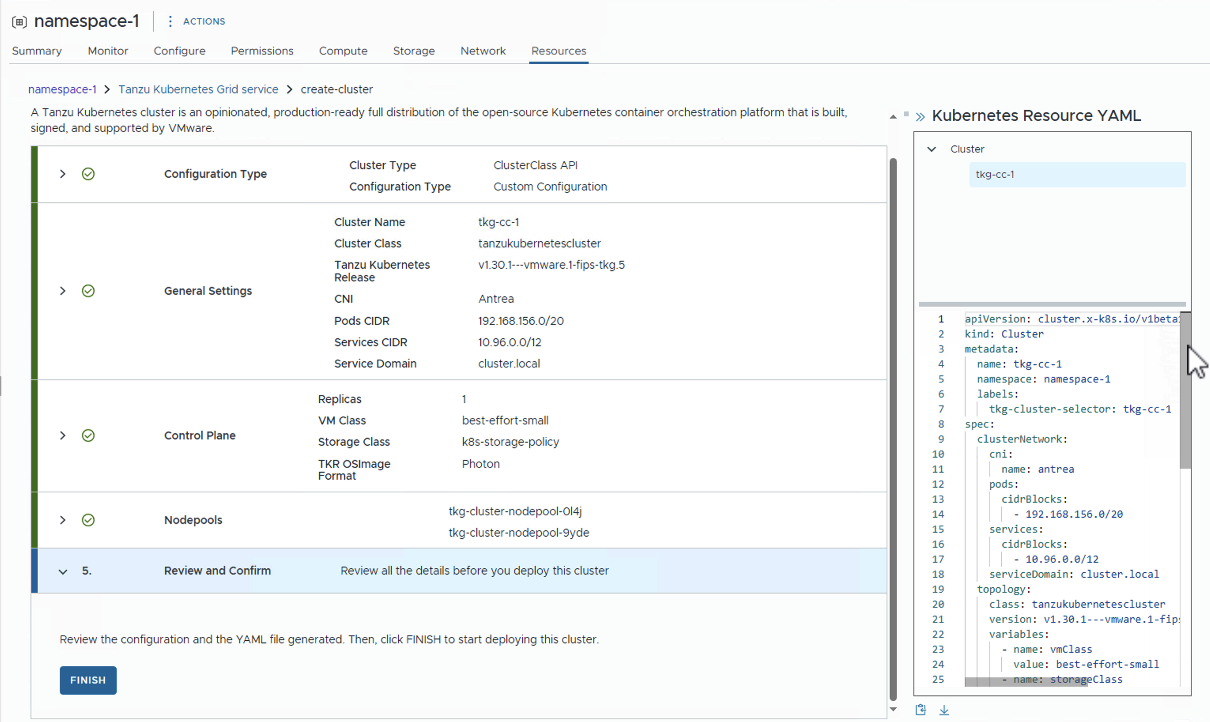
Task: Copy YAML to clipboard
Action: (921, 710)
